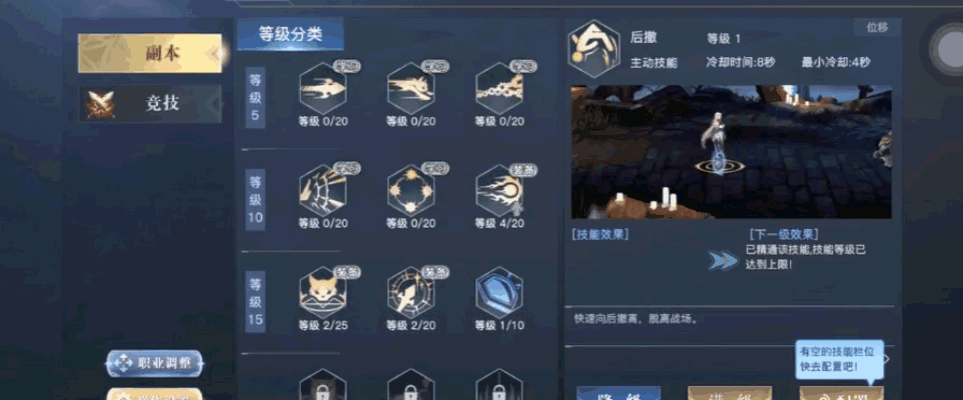Click the 后撤 skill icon in detail panel
The image size is (963, 400).
[x=593, y=49]
